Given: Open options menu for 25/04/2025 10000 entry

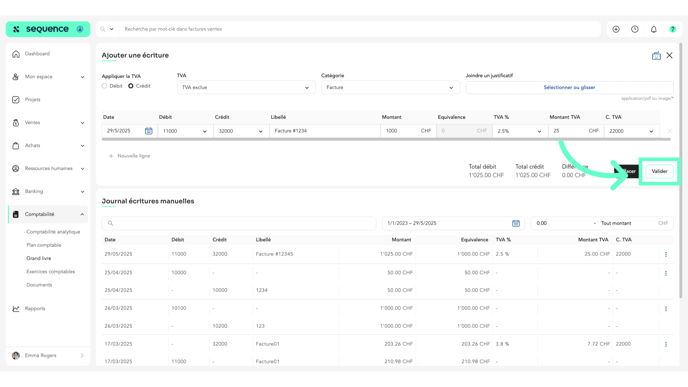Looking at the screenshot, I should pos(666,273).
